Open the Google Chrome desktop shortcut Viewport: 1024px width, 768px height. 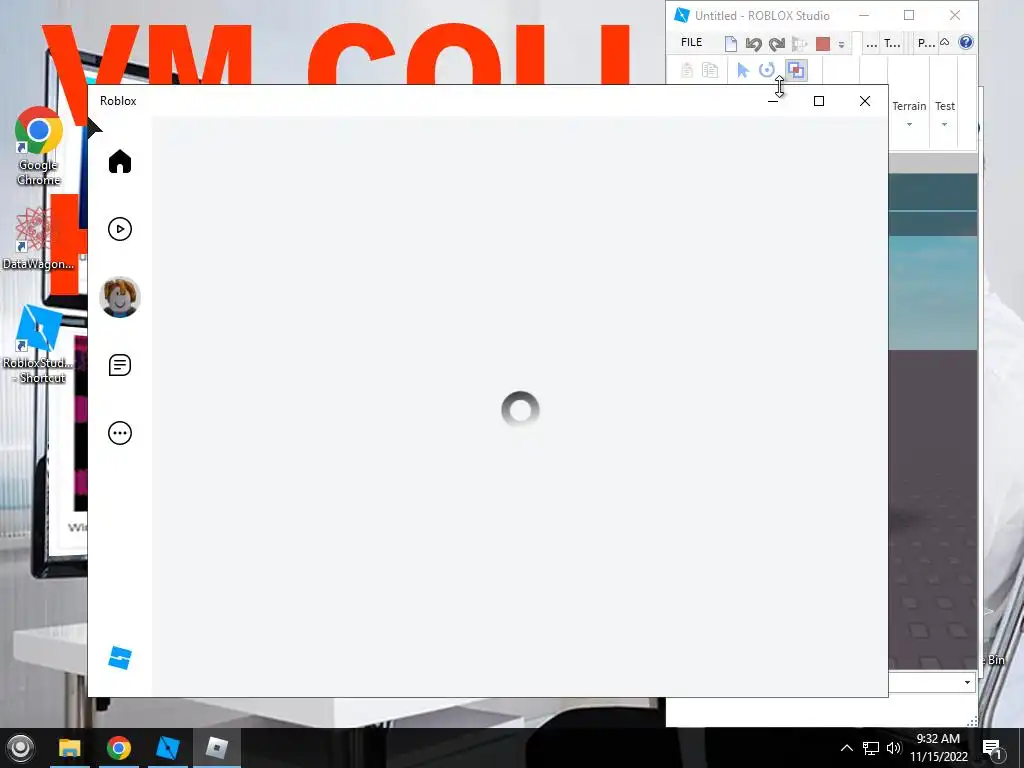(39, 146)
